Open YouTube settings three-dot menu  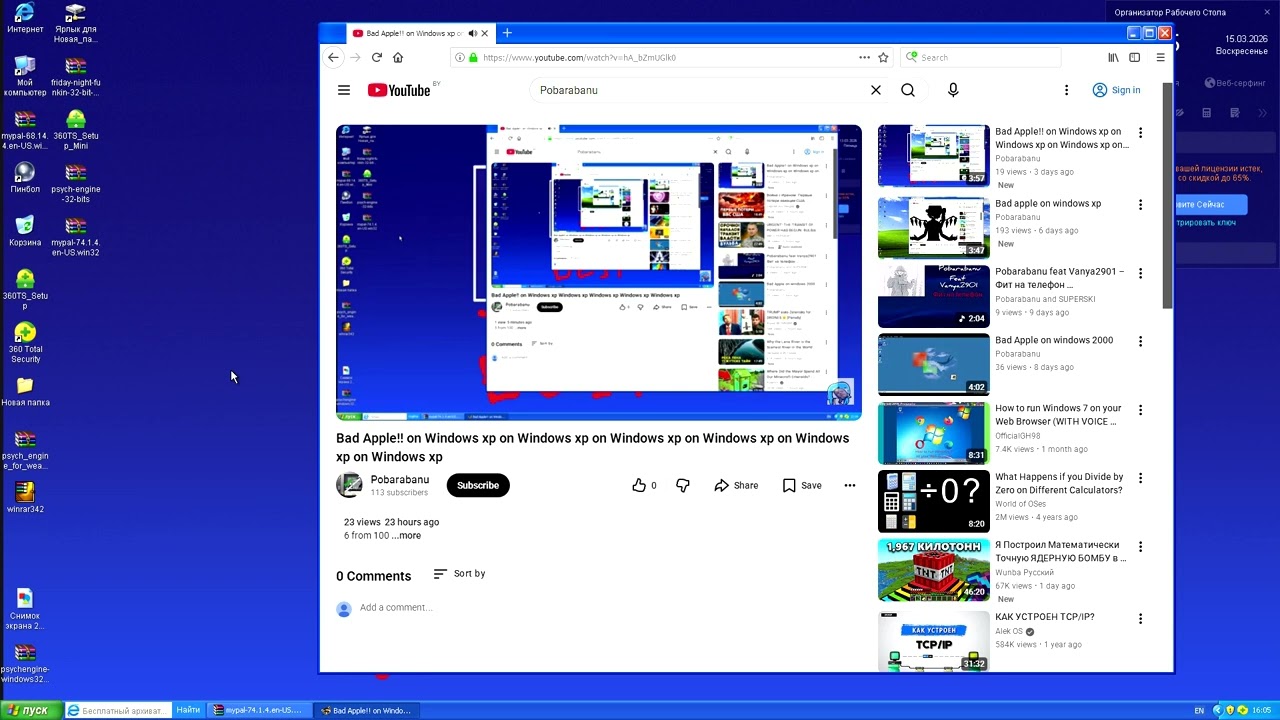click(x=1066, y=90)
